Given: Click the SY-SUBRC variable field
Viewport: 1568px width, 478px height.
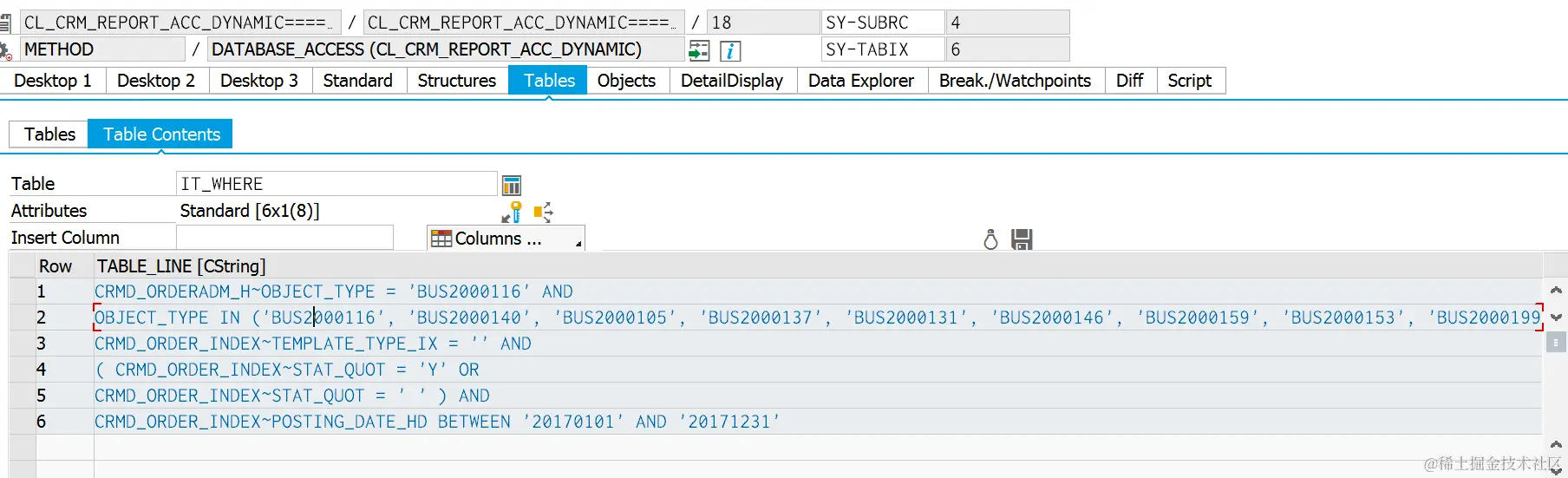Looking at the screenshot, I should coord(883,23).
